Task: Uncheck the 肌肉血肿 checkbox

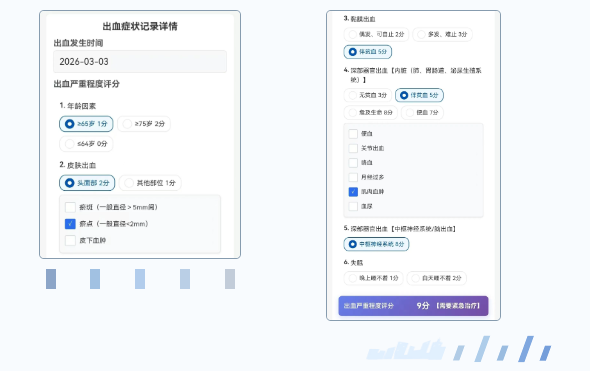Action: click(353, 192)
